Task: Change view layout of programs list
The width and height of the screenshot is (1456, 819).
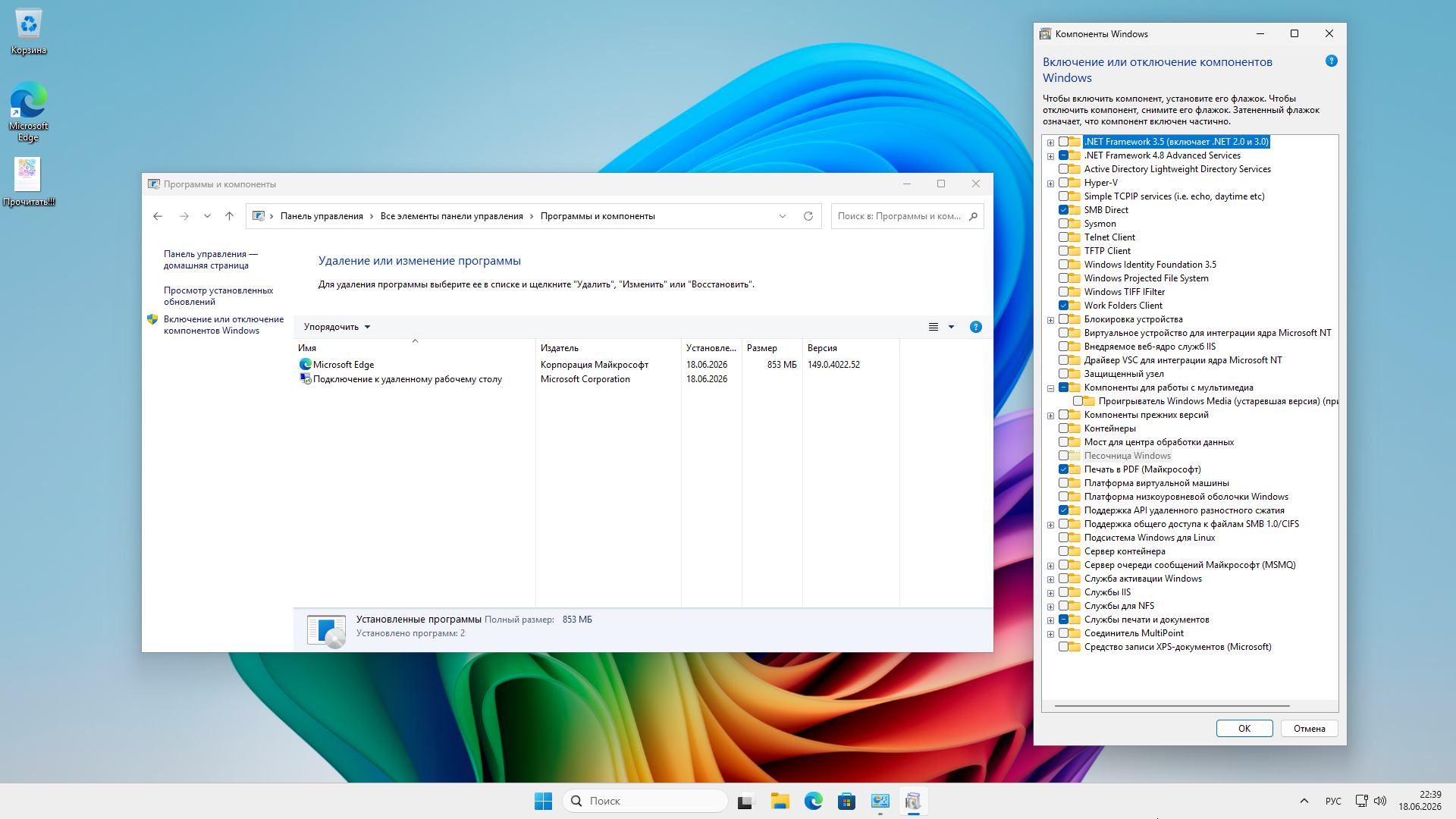Action: (934, 327)
